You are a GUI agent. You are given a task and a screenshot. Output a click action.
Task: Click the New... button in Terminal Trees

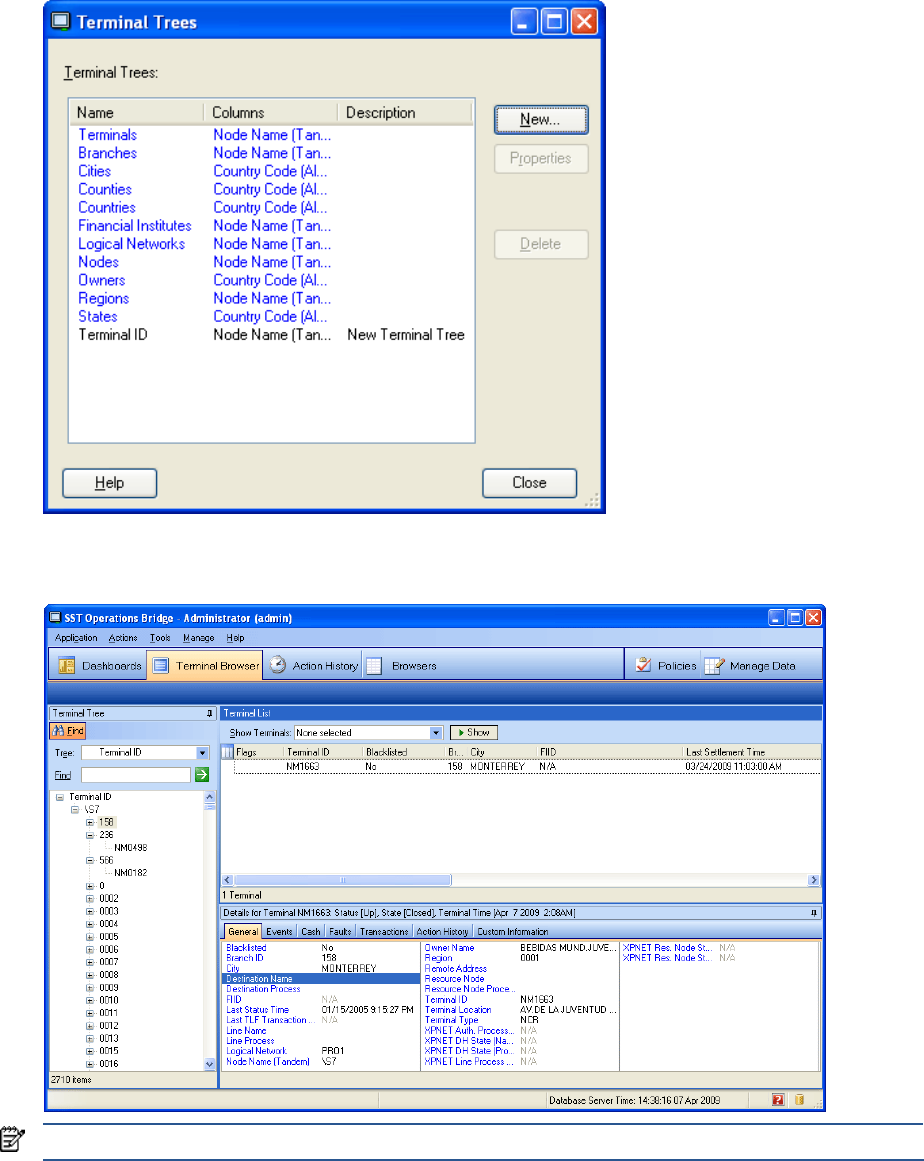pos(540,119)
